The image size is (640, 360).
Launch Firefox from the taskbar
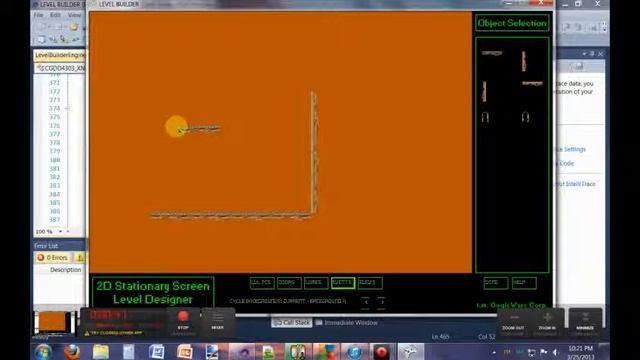[x=72, y=352]
